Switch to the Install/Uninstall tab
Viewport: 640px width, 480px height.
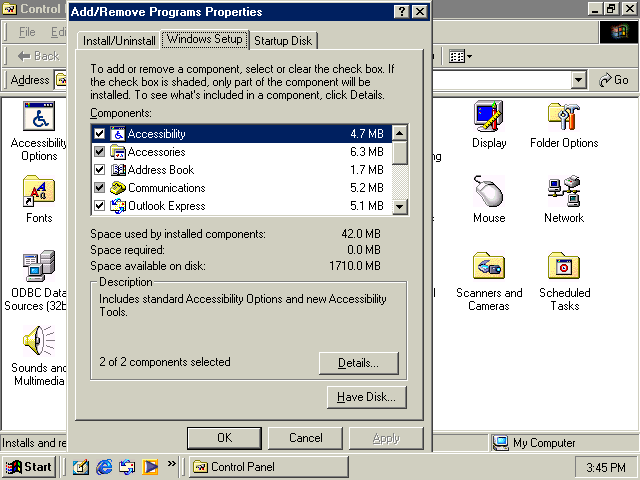[119, 41]
